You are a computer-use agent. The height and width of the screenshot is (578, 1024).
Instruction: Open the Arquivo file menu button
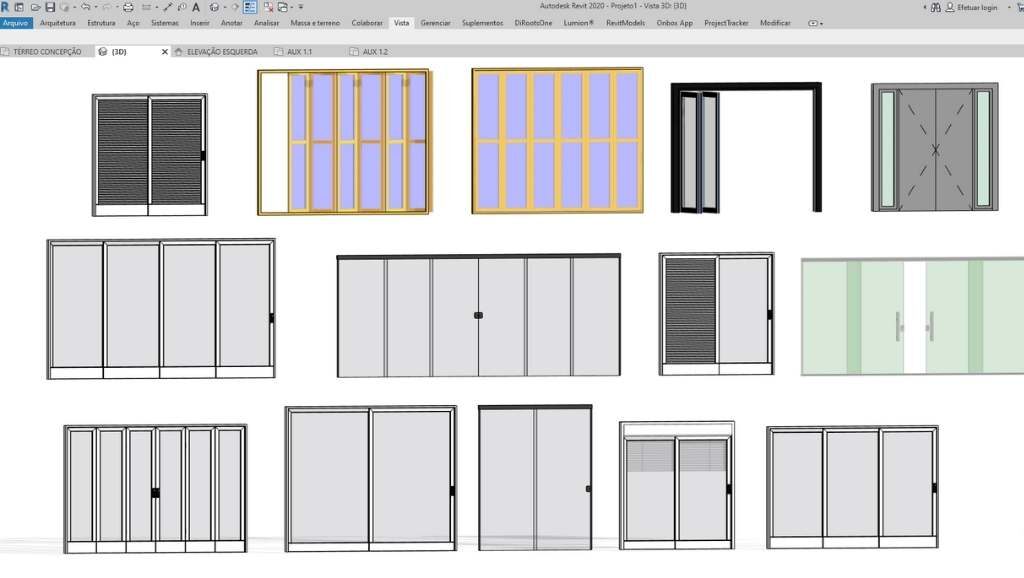click(x=15, y=22)
